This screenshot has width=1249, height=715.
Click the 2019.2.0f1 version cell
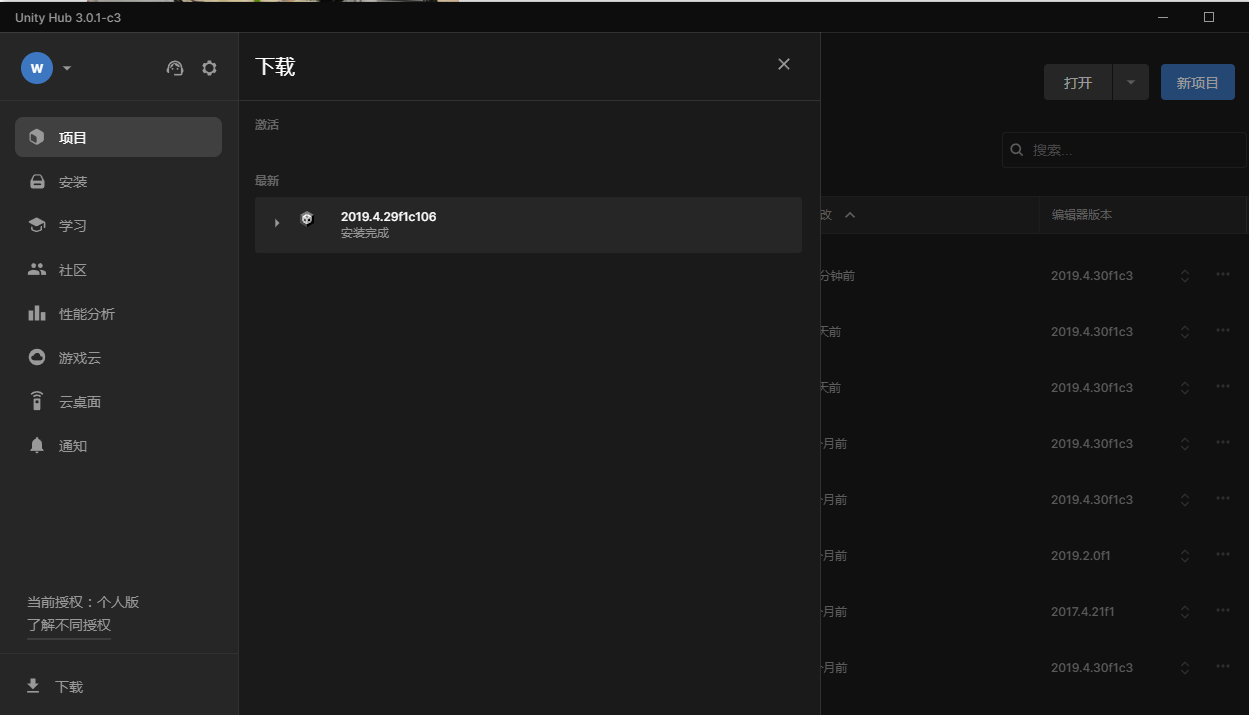coord(1081,555)
